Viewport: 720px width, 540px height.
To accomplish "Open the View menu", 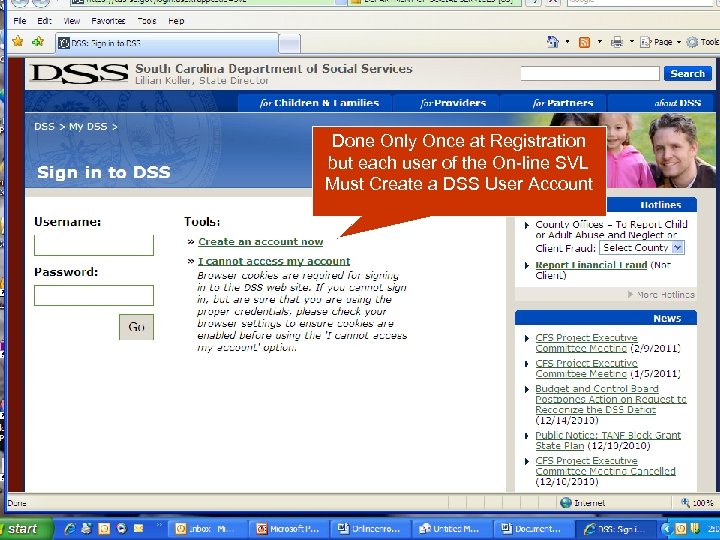I will (72, 21).
